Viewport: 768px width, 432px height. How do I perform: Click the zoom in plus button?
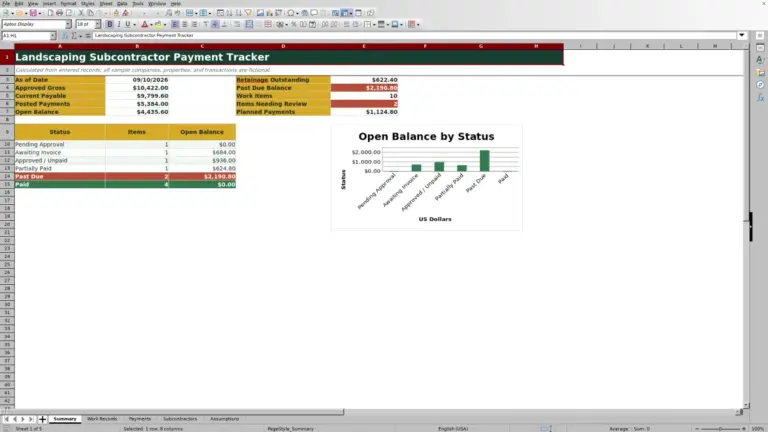click(744, 429)
